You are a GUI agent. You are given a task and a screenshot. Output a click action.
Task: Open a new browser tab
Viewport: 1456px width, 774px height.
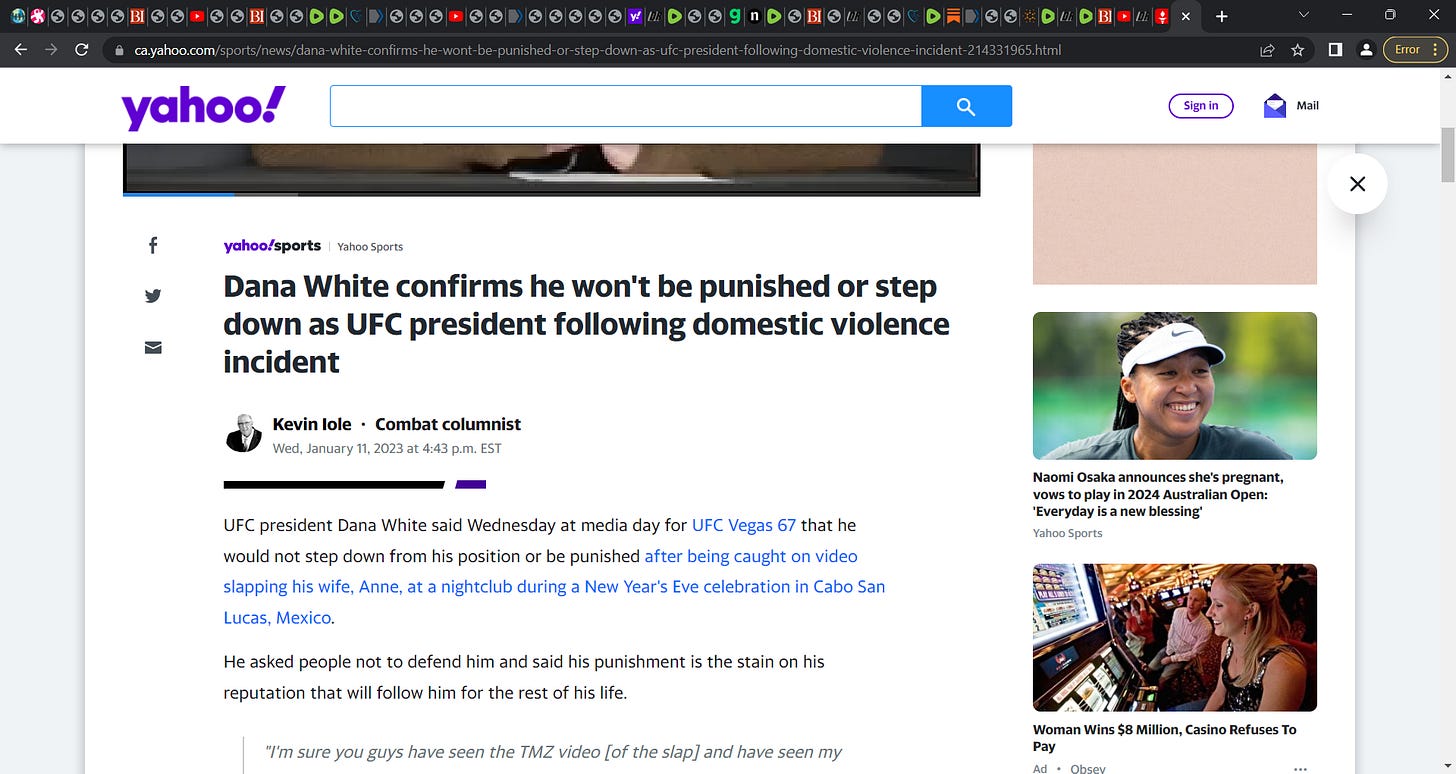tap(1221, 17)
